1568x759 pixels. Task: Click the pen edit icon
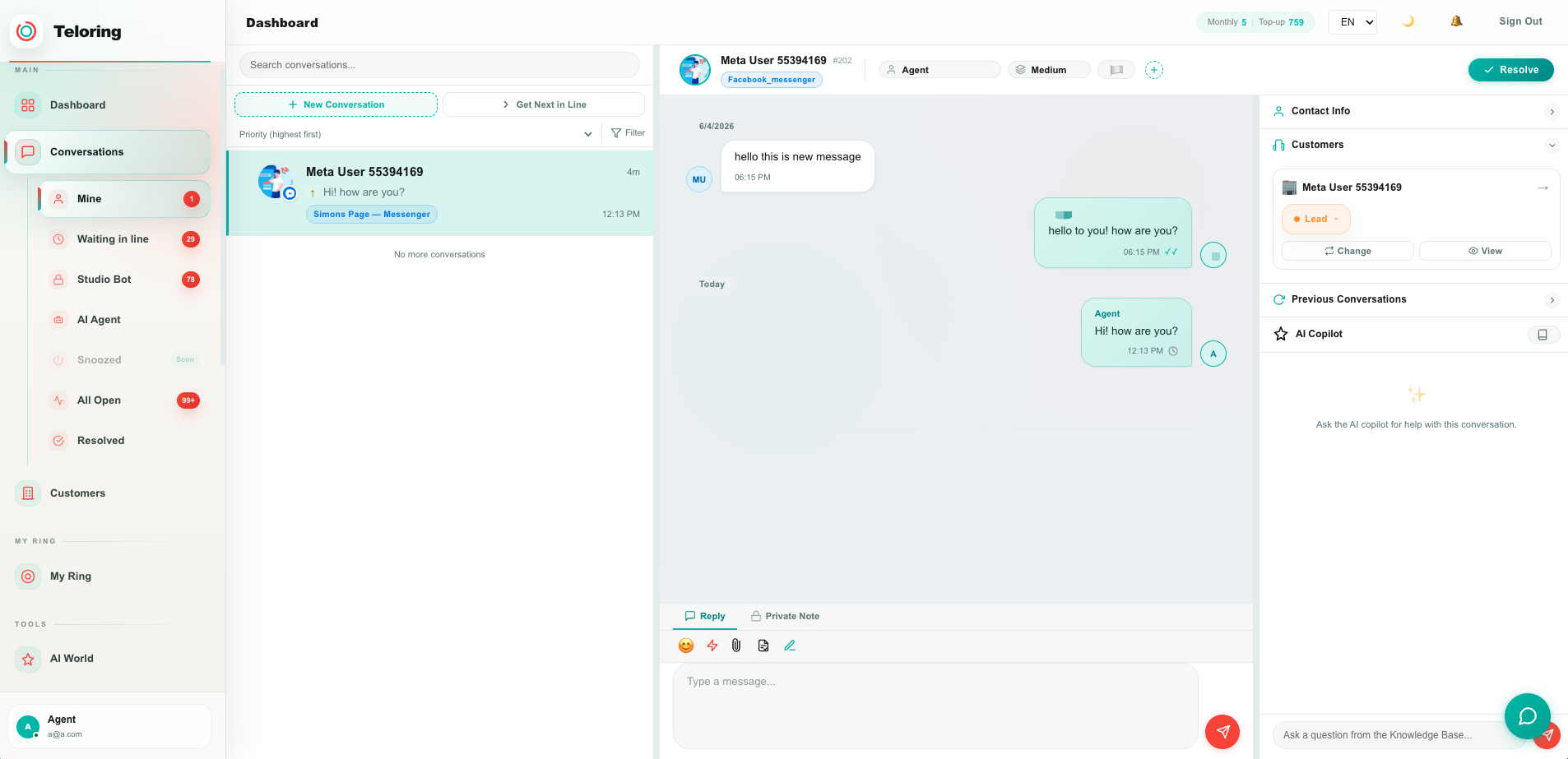(790, 646)
